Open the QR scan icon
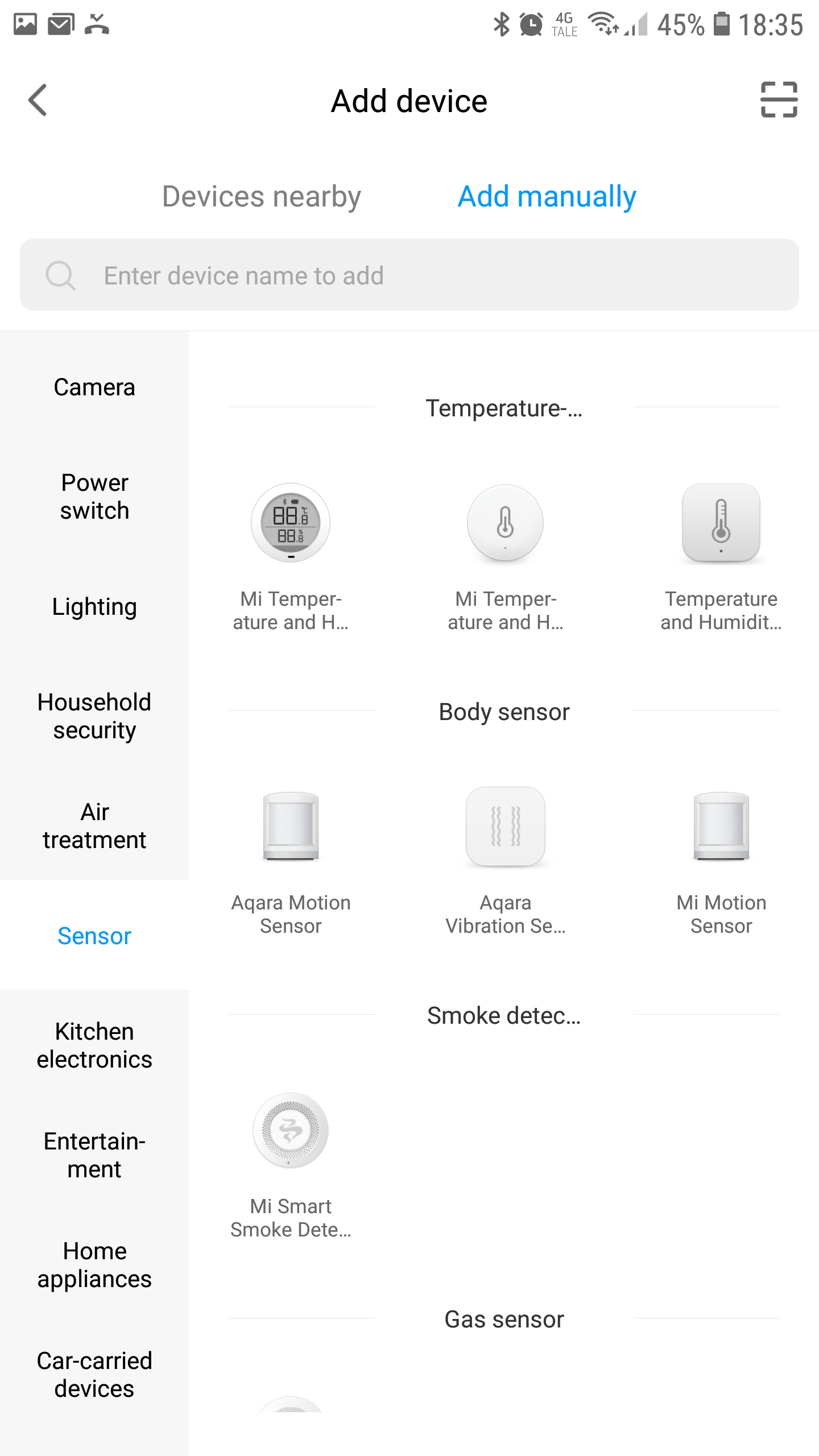 pos(779,100)
